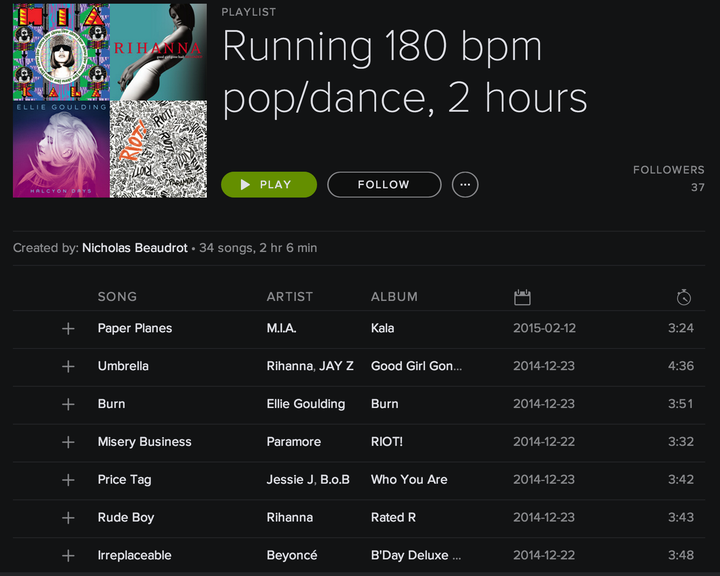Click the duration 4:36 for Umbrella

point(681,366)
